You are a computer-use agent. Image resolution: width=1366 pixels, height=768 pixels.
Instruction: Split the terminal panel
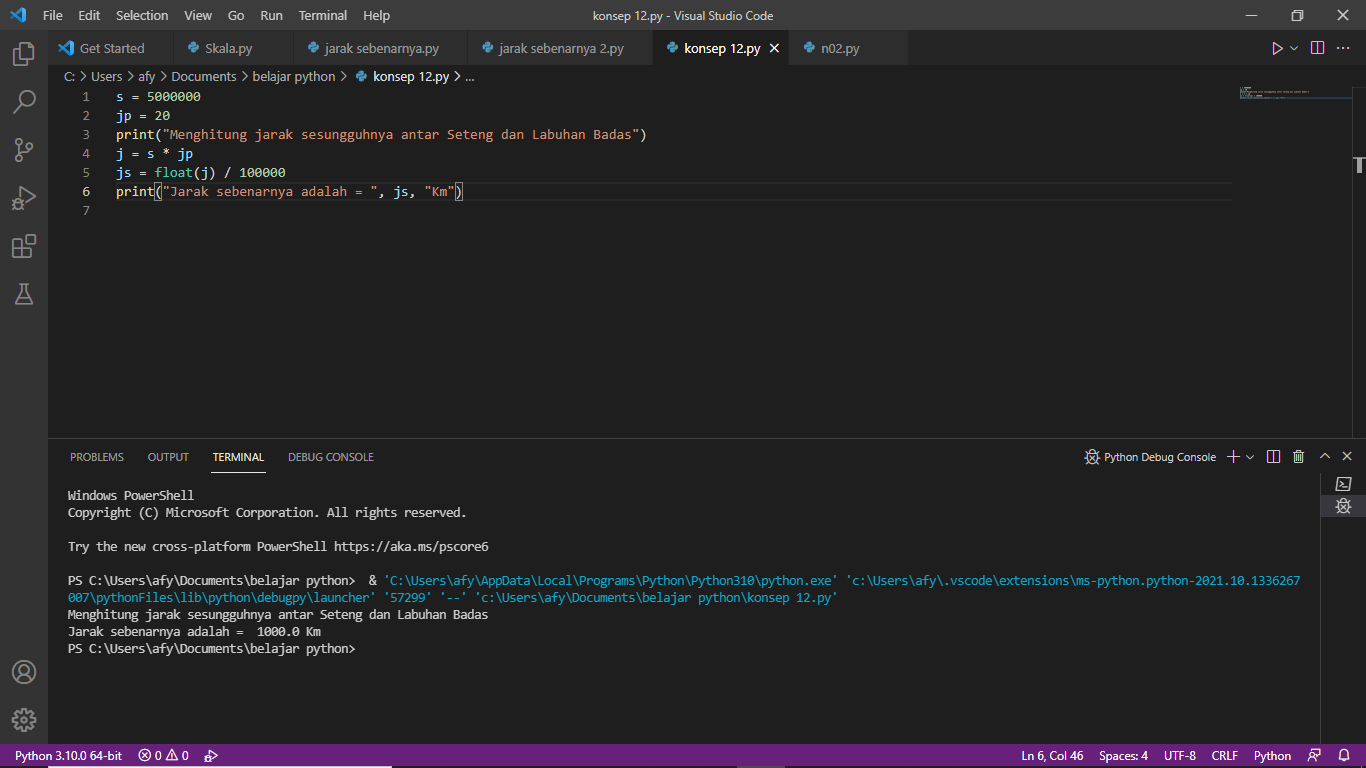click(x=1273, y=457)
